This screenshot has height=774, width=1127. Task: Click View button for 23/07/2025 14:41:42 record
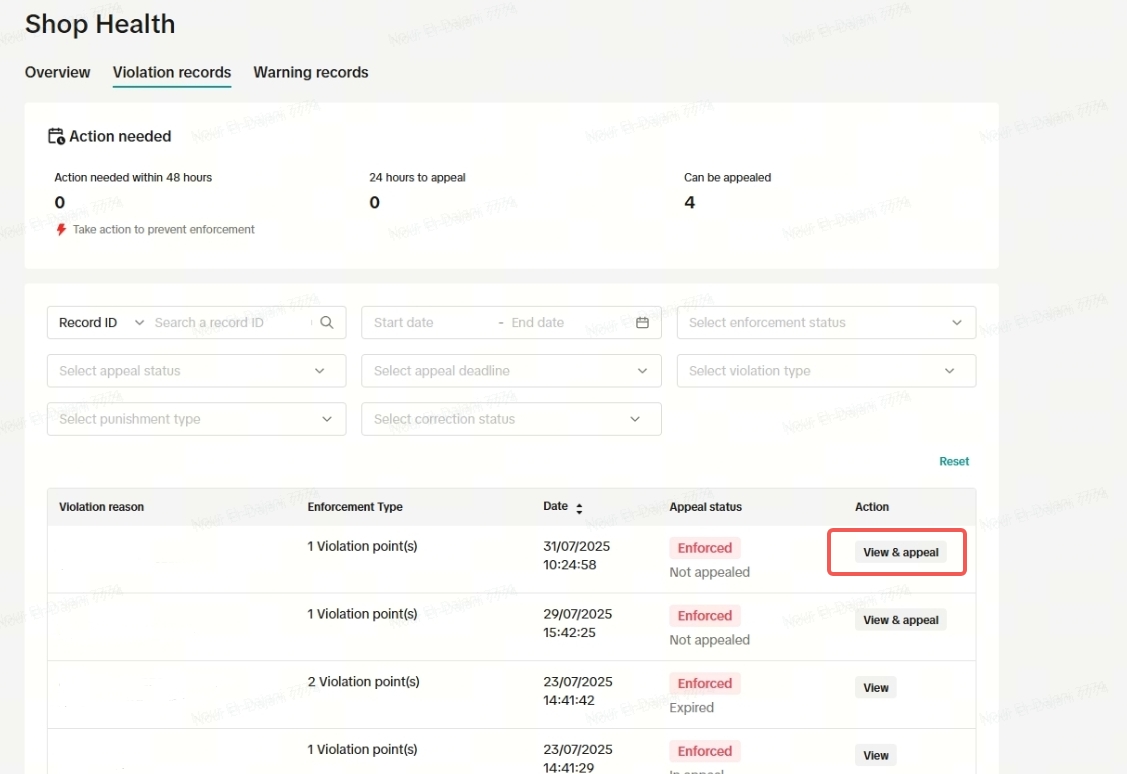[x=876, y=688]
